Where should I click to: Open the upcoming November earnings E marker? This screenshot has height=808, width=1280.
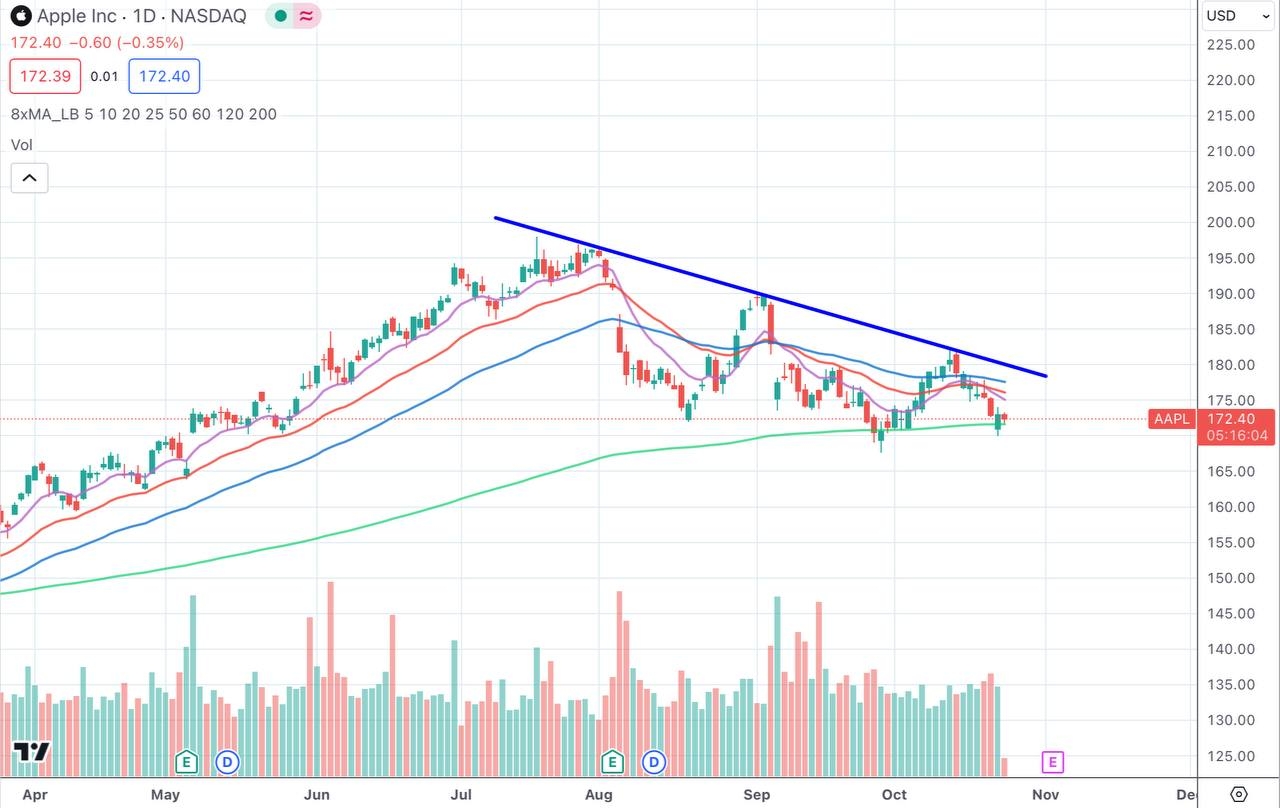click(1052, 762)
